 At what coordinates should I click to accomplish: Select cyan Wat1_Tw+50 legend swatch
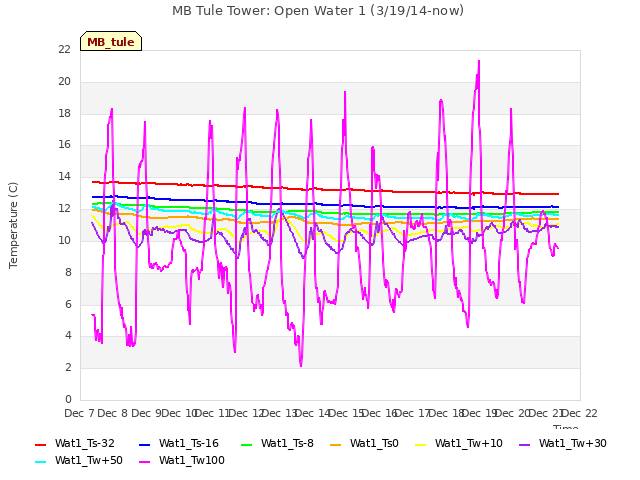click(x=41, y=462)
